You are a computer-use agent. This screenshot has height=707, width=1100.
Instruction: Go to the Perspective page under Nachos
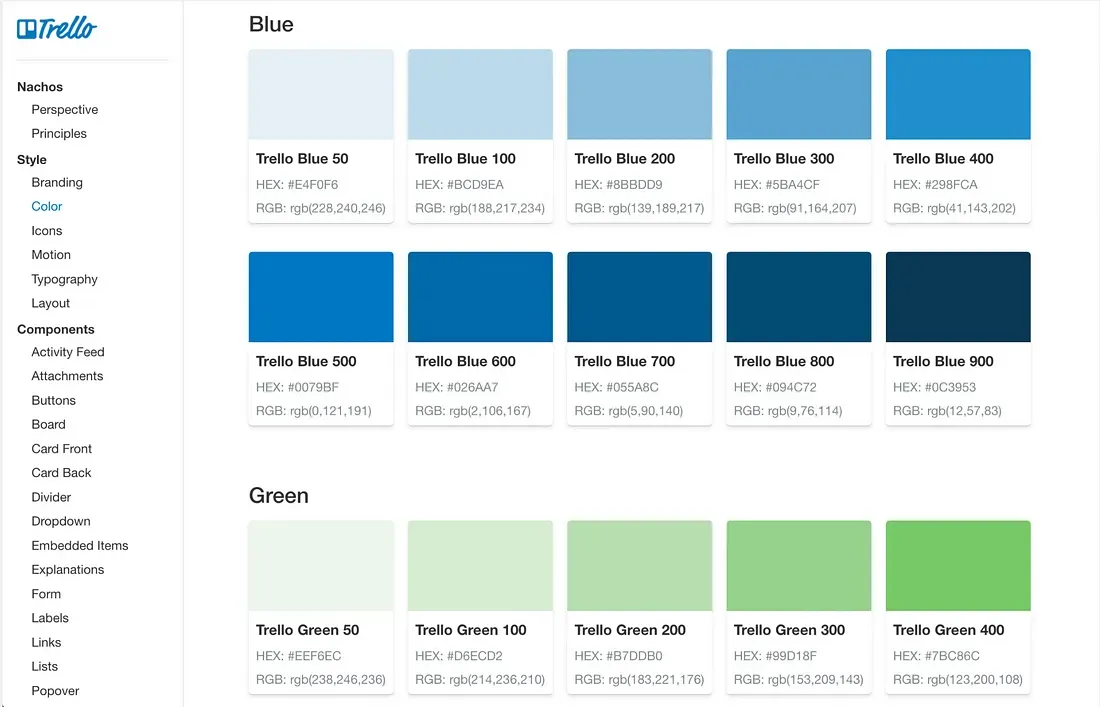[64, 109]
